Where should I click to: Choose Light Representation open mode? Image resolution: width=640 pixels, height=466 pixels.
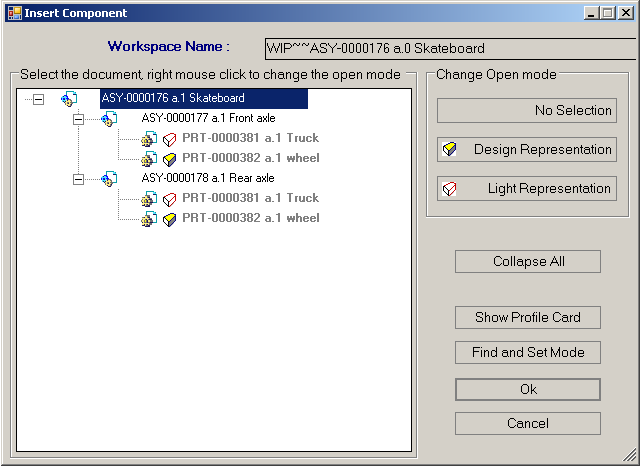[x=527, y=188]
